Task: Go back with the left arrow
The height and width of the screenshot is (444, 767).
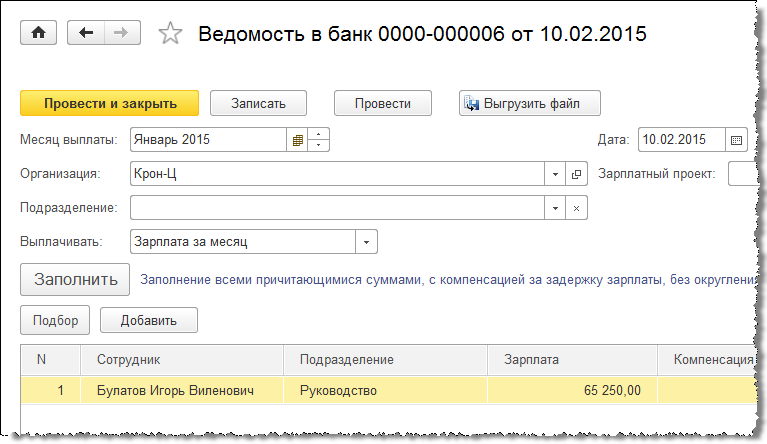Action: pos(86,33)
